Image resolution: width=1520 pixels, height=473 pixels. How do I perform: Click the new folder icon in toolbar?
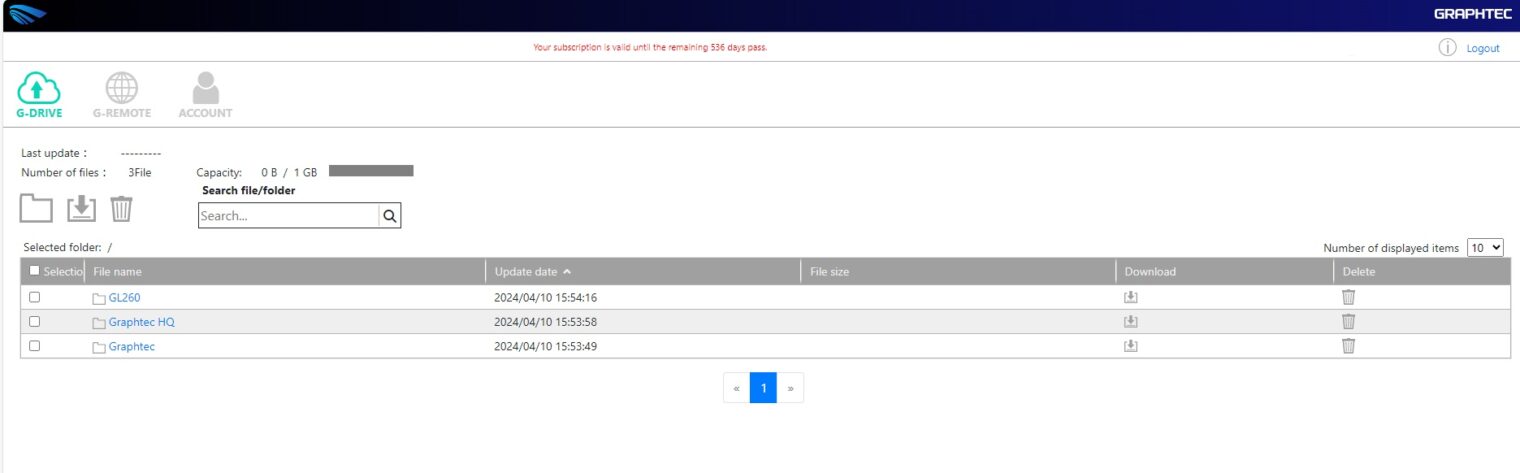pos(36,209)
